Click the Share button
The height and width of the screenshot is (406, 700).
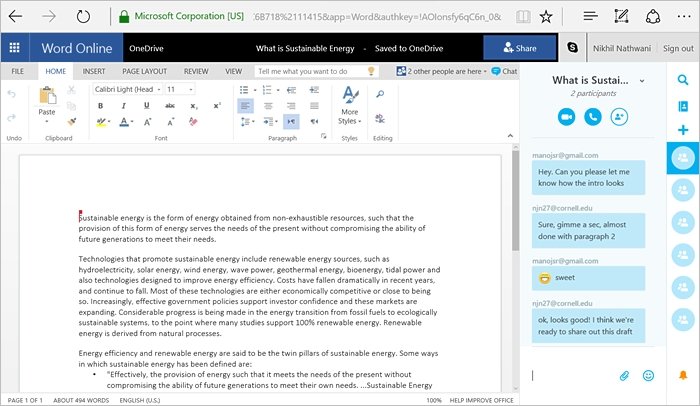[520, 48]
